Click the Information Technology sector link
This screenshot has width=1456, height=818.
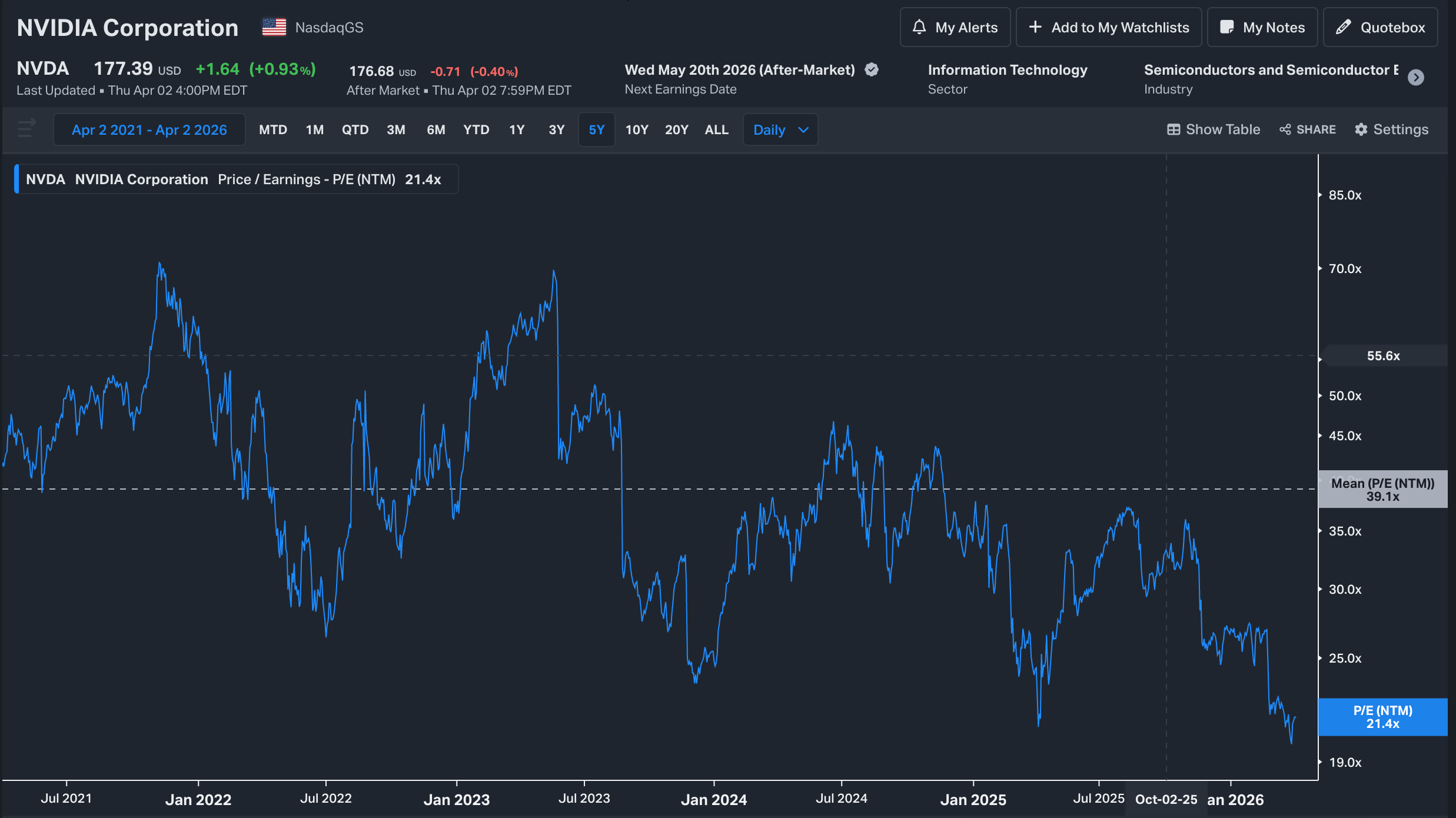1007,70
